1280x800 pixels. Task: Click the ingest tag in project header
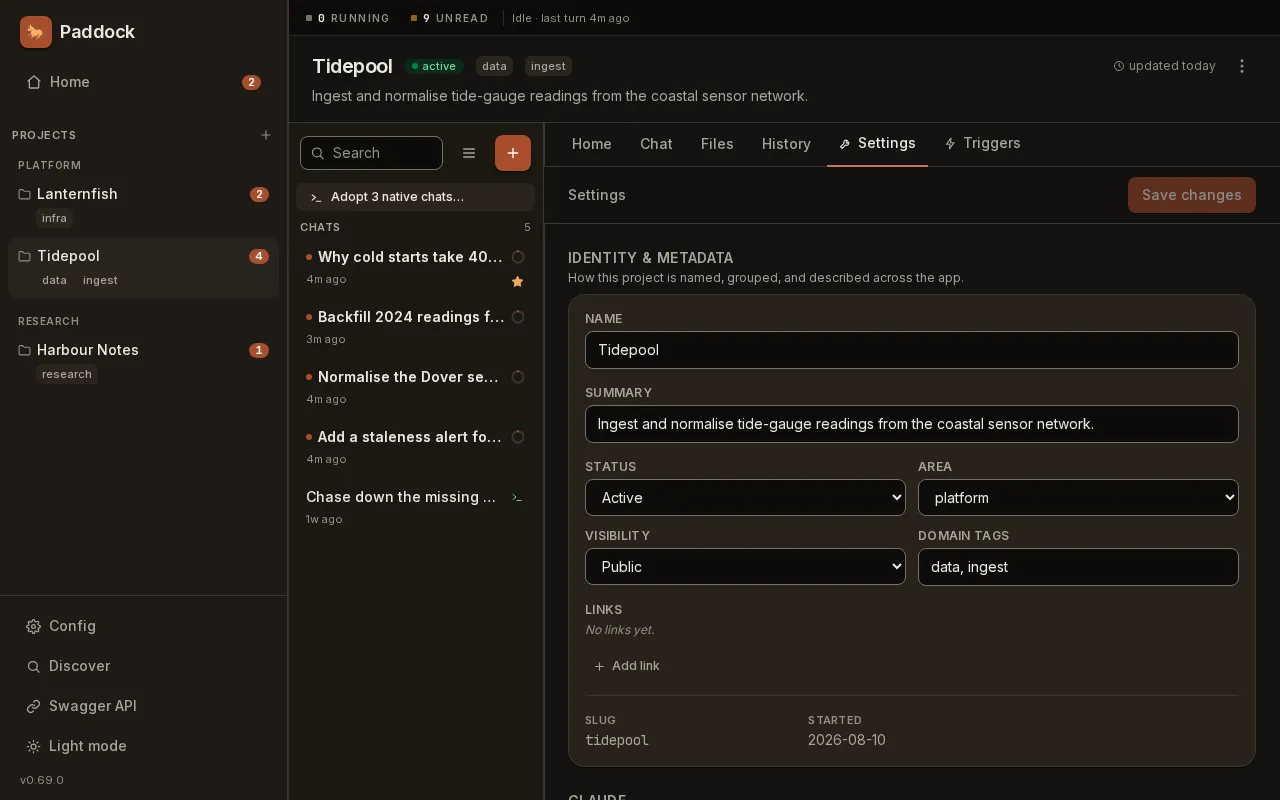pos(548,66)
